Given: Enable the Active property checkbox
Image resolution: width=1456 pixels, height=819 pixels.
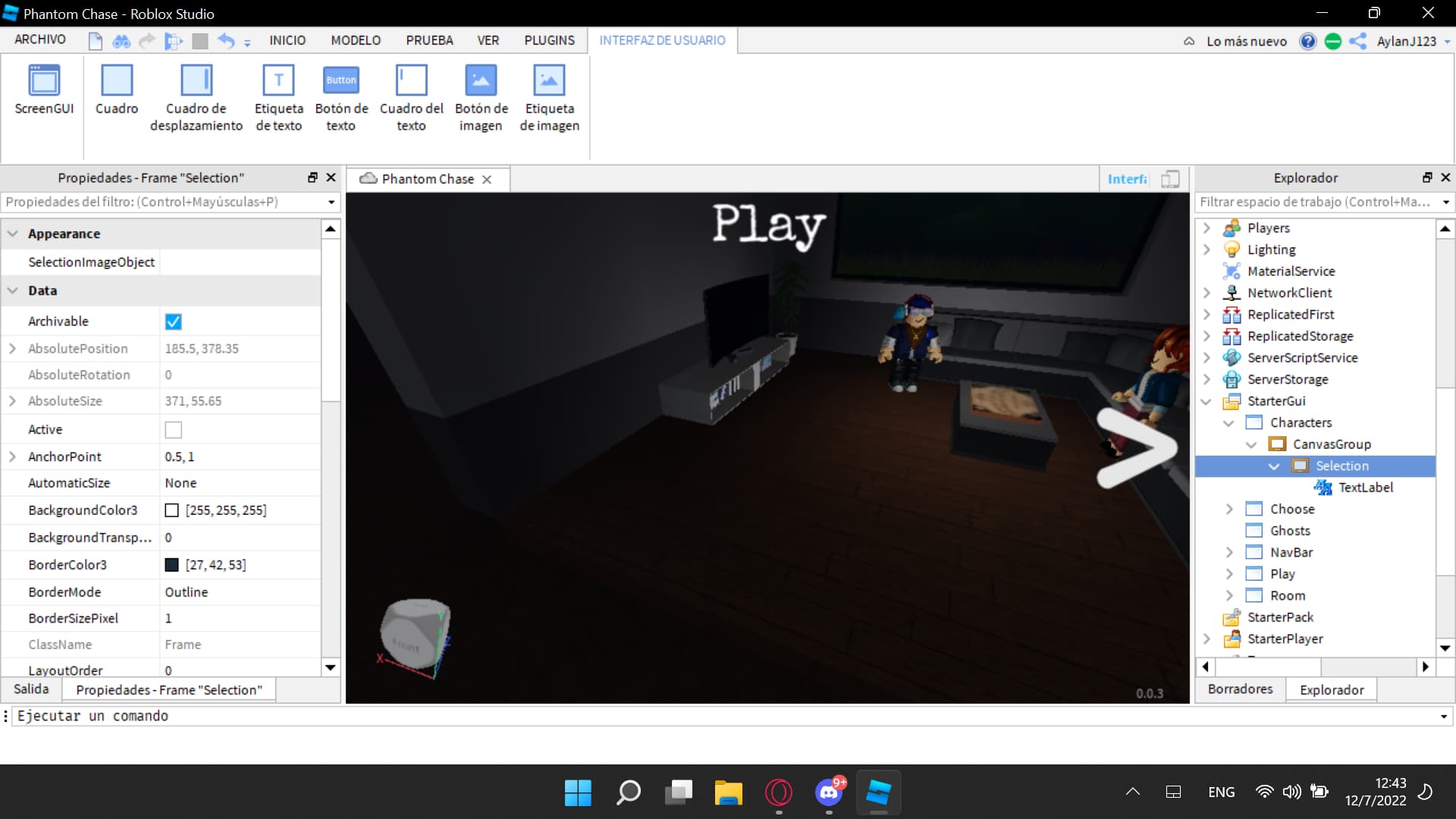Looking at the screenshot, I should (x=174, y=430).
